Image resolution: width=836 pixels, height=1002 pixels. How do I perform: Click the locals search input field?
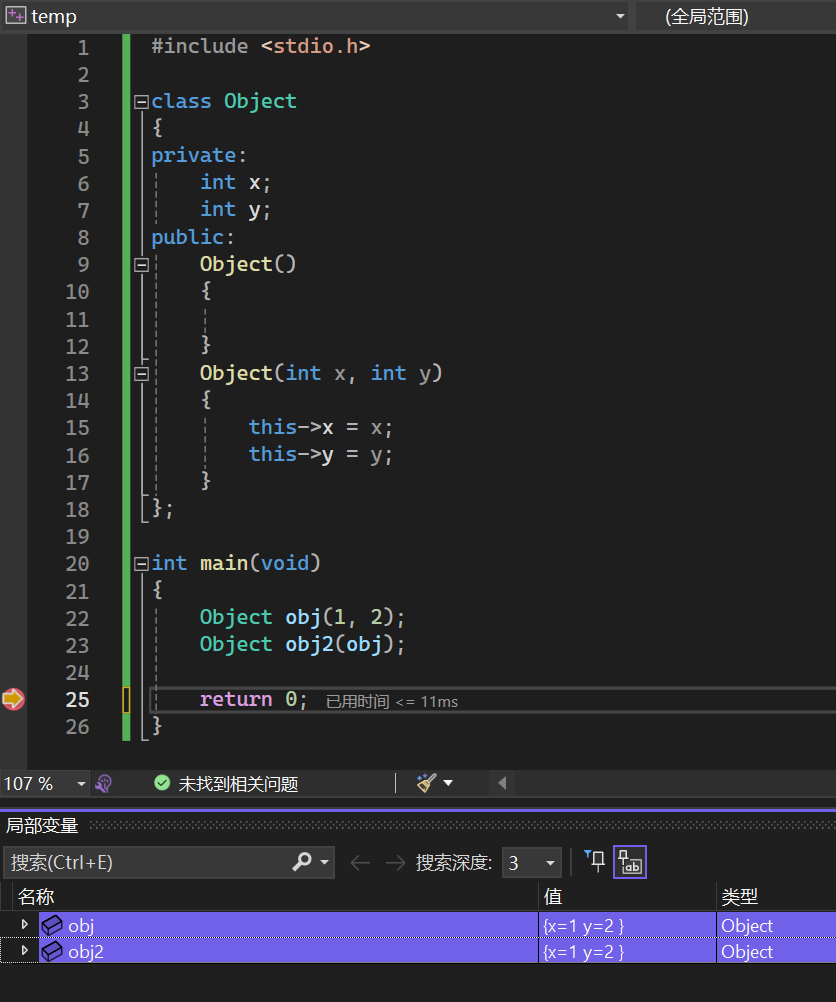point(145,862)
